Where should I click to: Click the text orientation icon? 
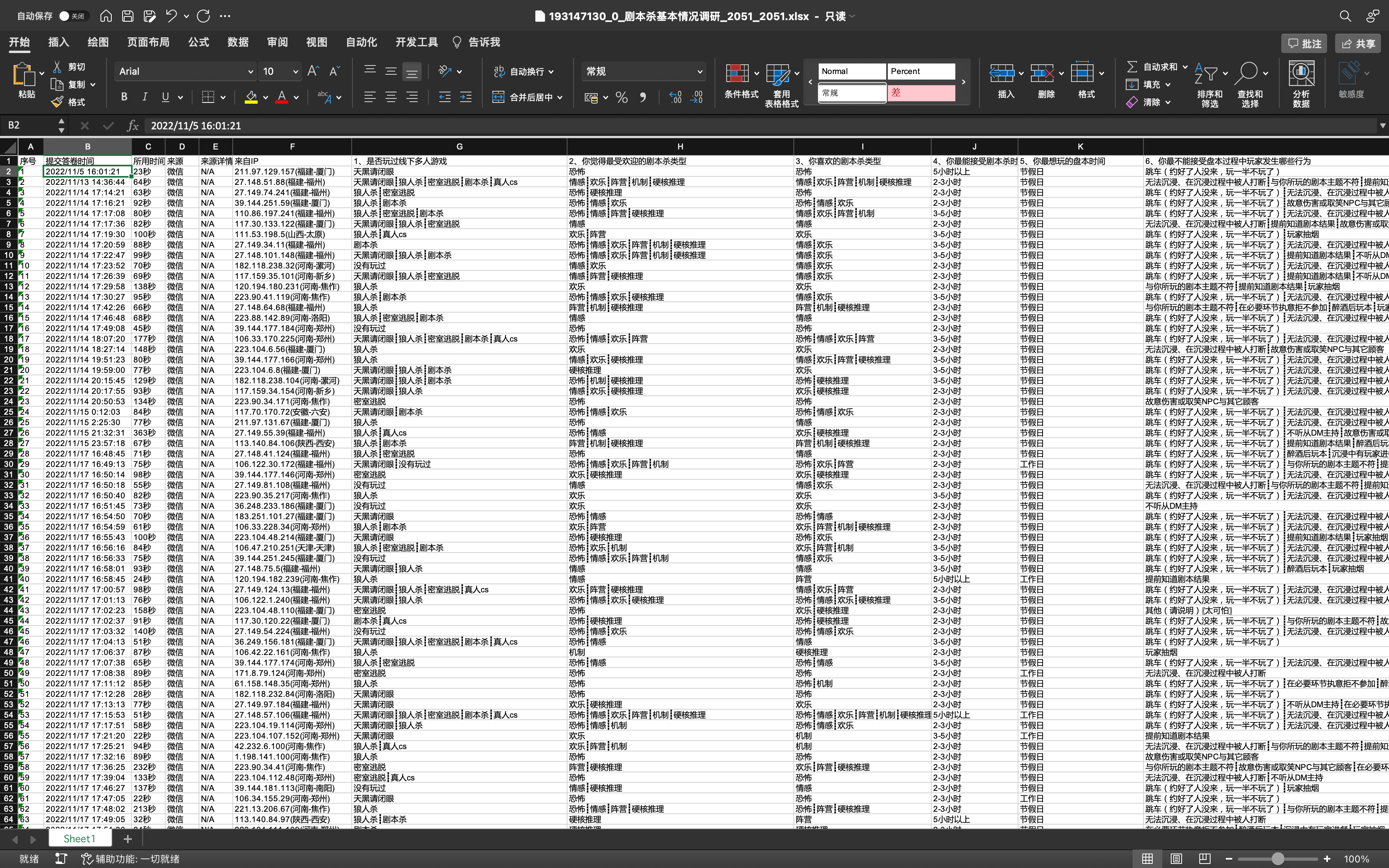coord(445,71)
